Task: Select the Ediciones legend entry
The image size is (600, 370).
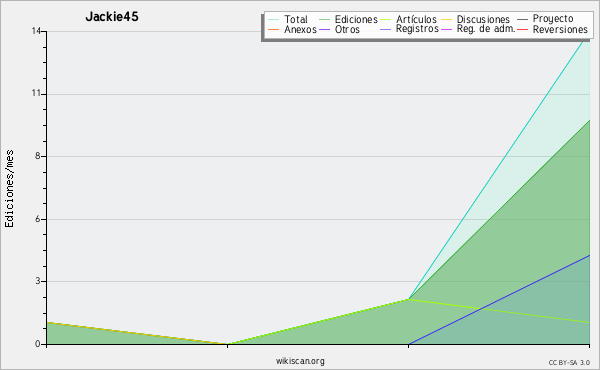Action: 356,19
